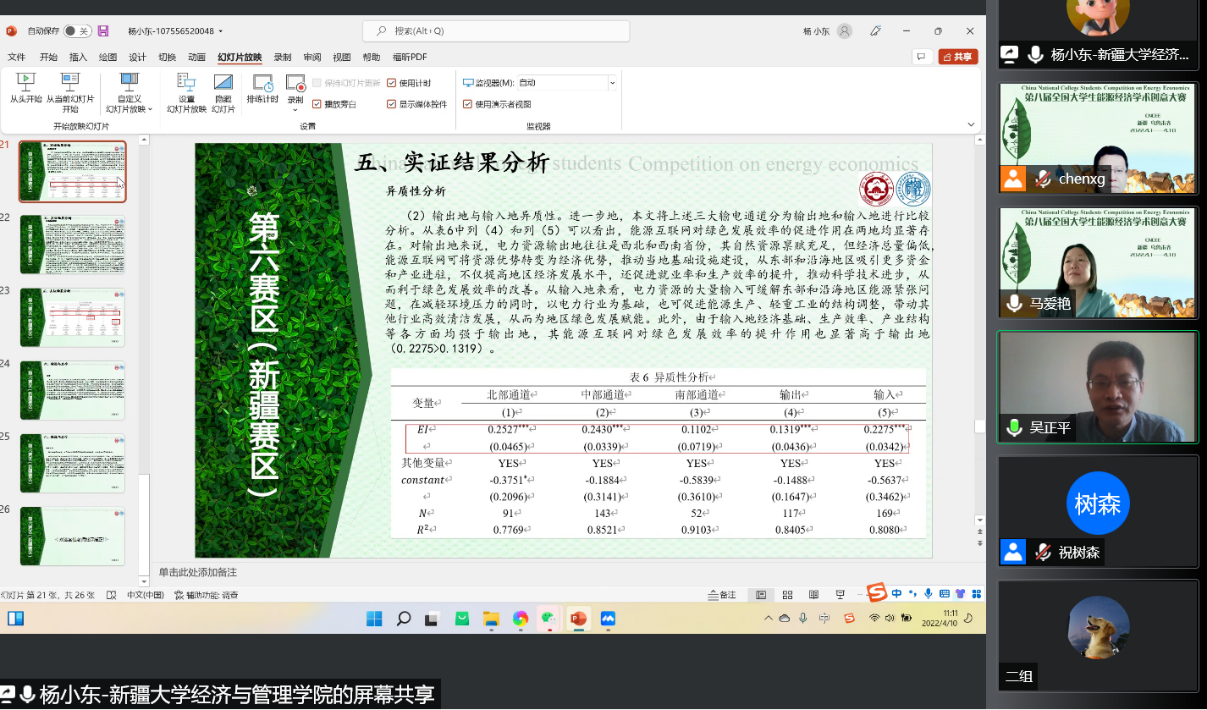
Task: Open Accessibility (辅助功能) checker in status bar
Action: coord(206,595)
